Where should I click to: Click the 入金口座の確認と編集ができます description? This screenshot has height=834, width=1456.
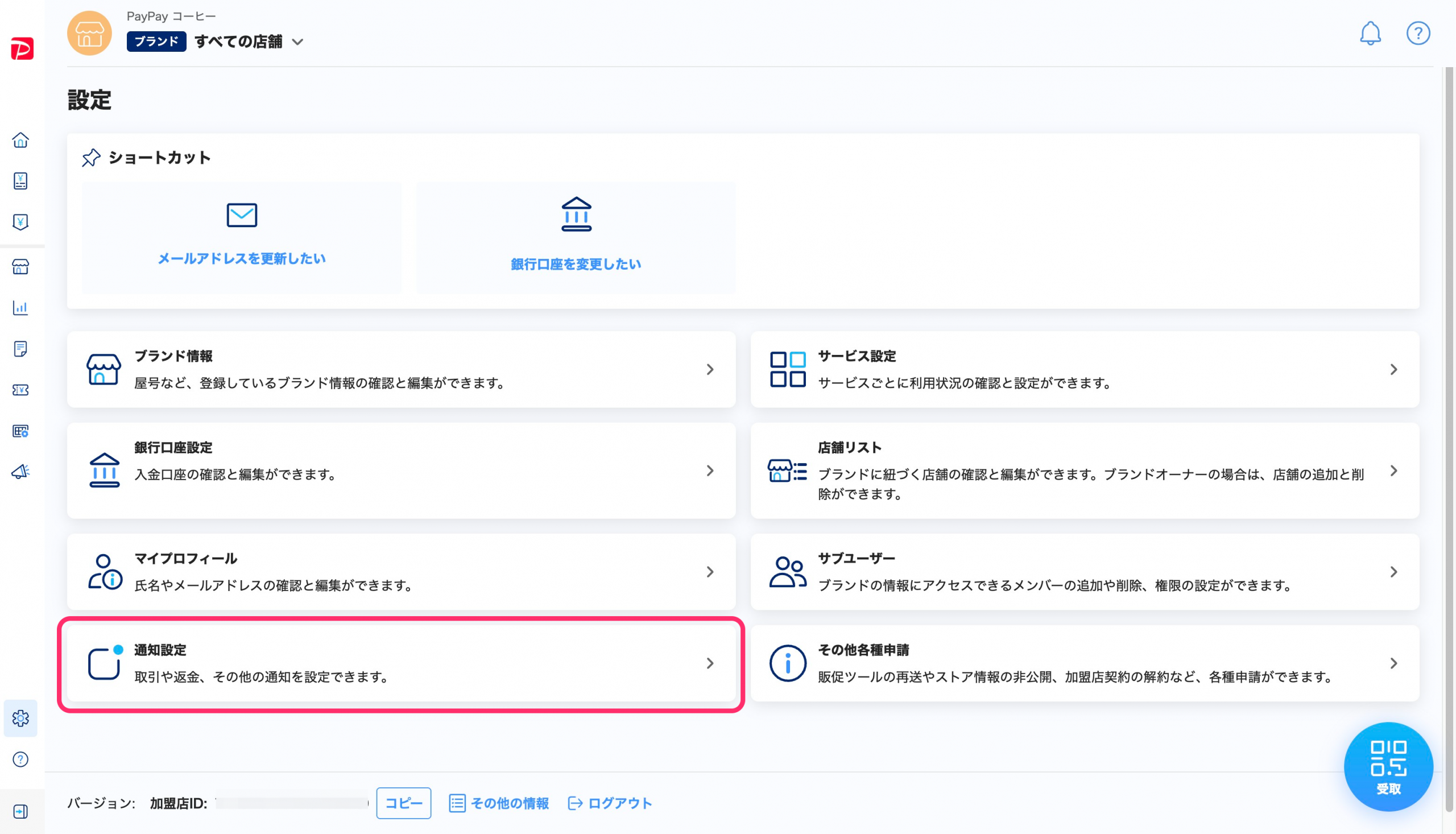point(235,474)
